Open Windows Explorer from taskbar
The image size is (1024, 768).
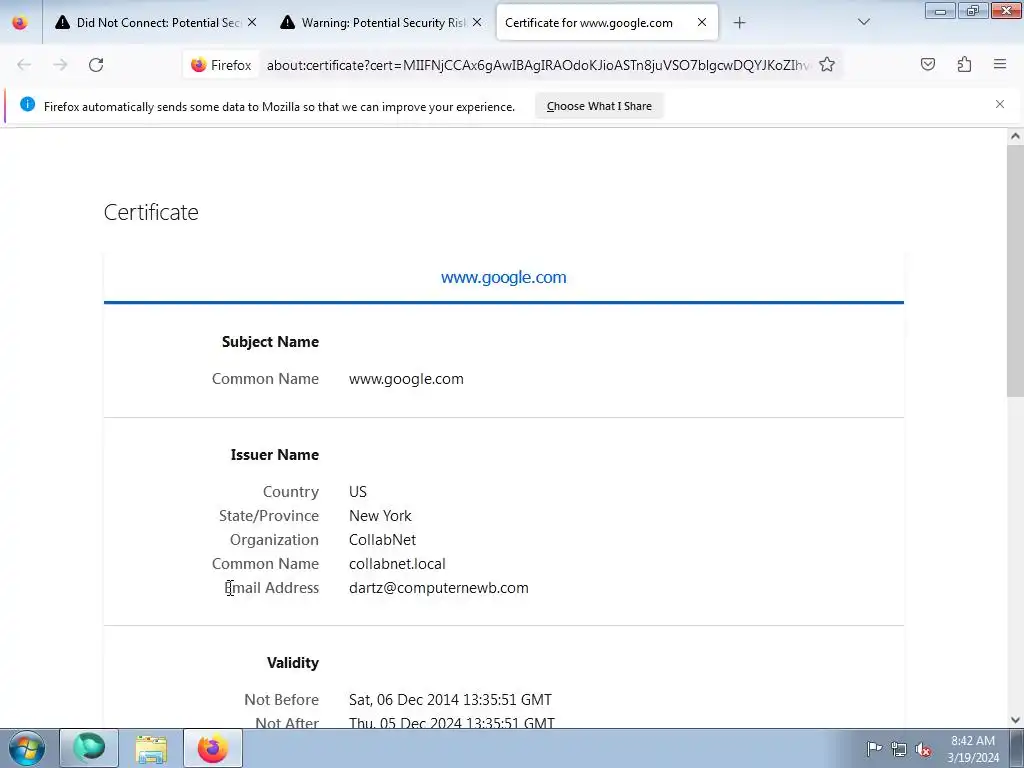[x=151, y=748]
